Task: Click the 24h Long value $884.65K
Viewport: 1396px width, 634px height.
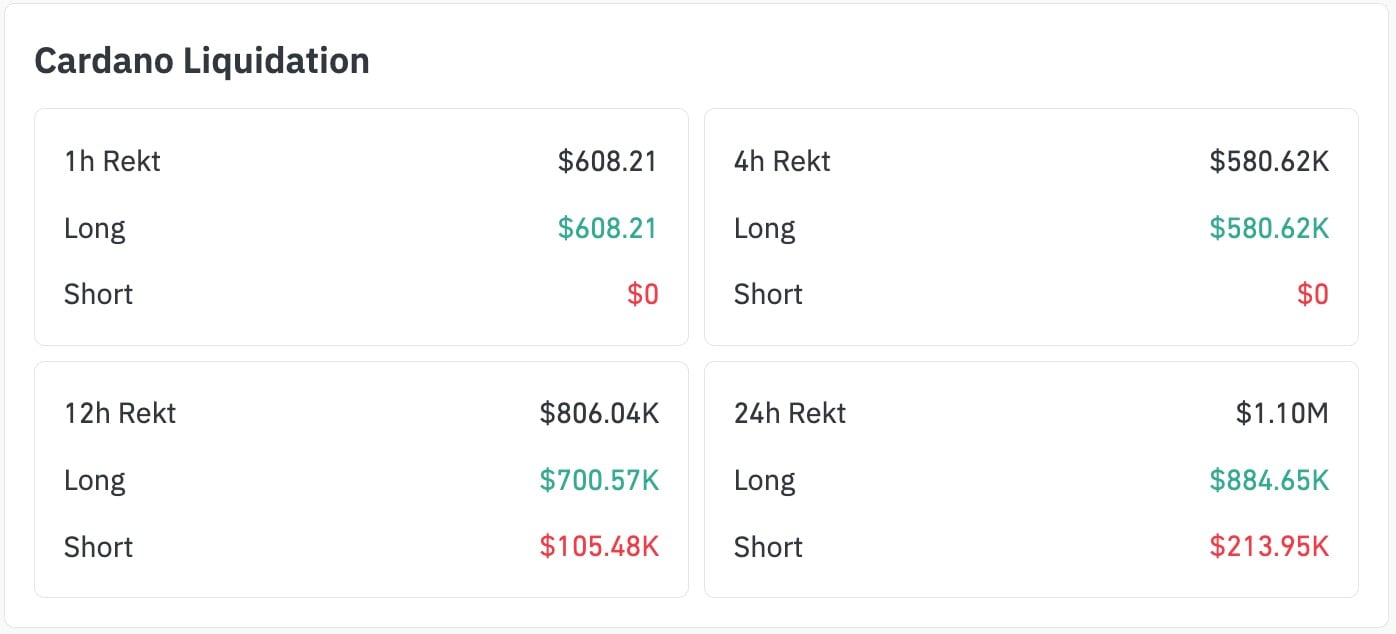Action: click(x=1268, y=480)
